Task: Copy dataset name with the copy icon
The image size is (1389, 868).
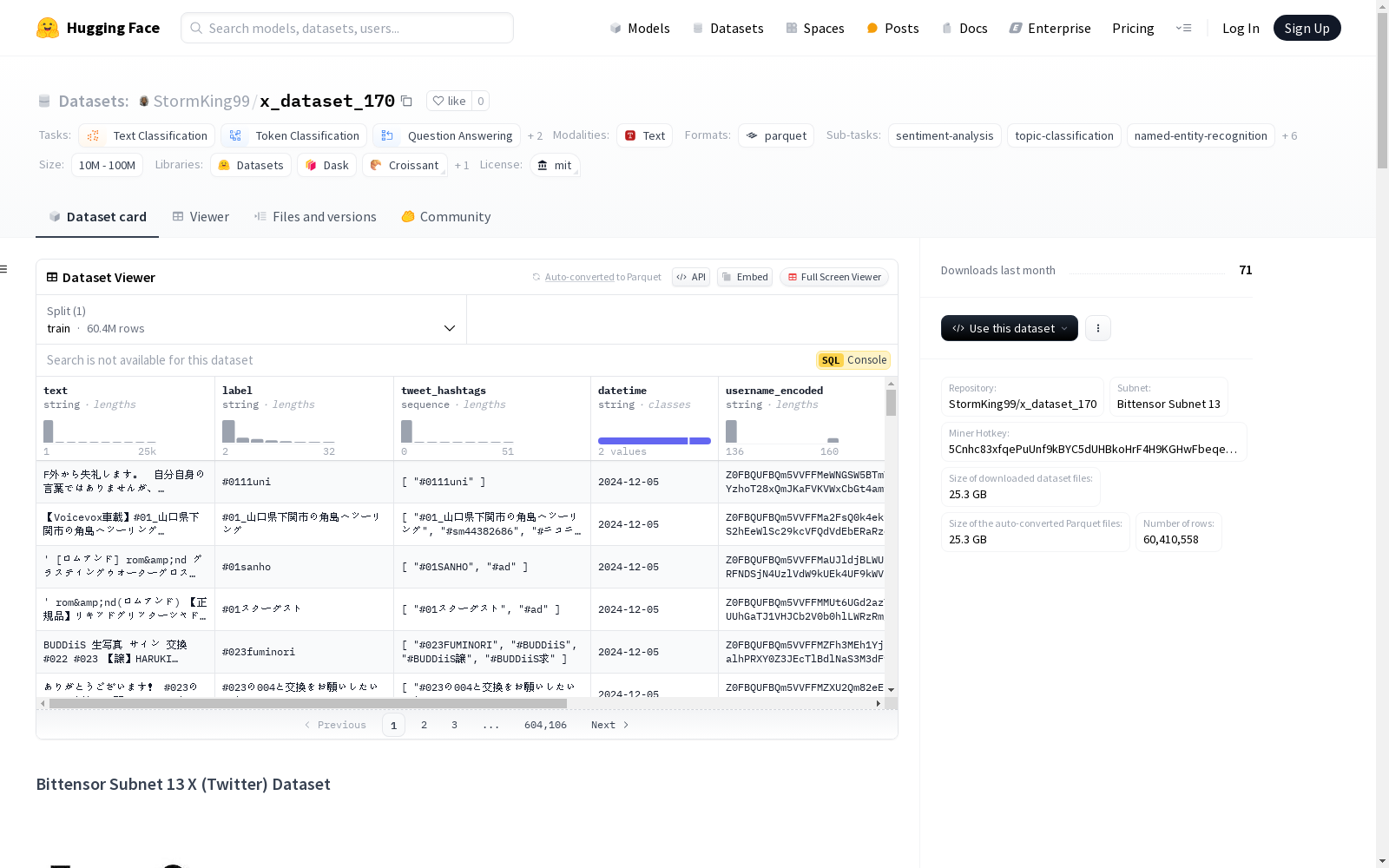Action: coord(406,101)
